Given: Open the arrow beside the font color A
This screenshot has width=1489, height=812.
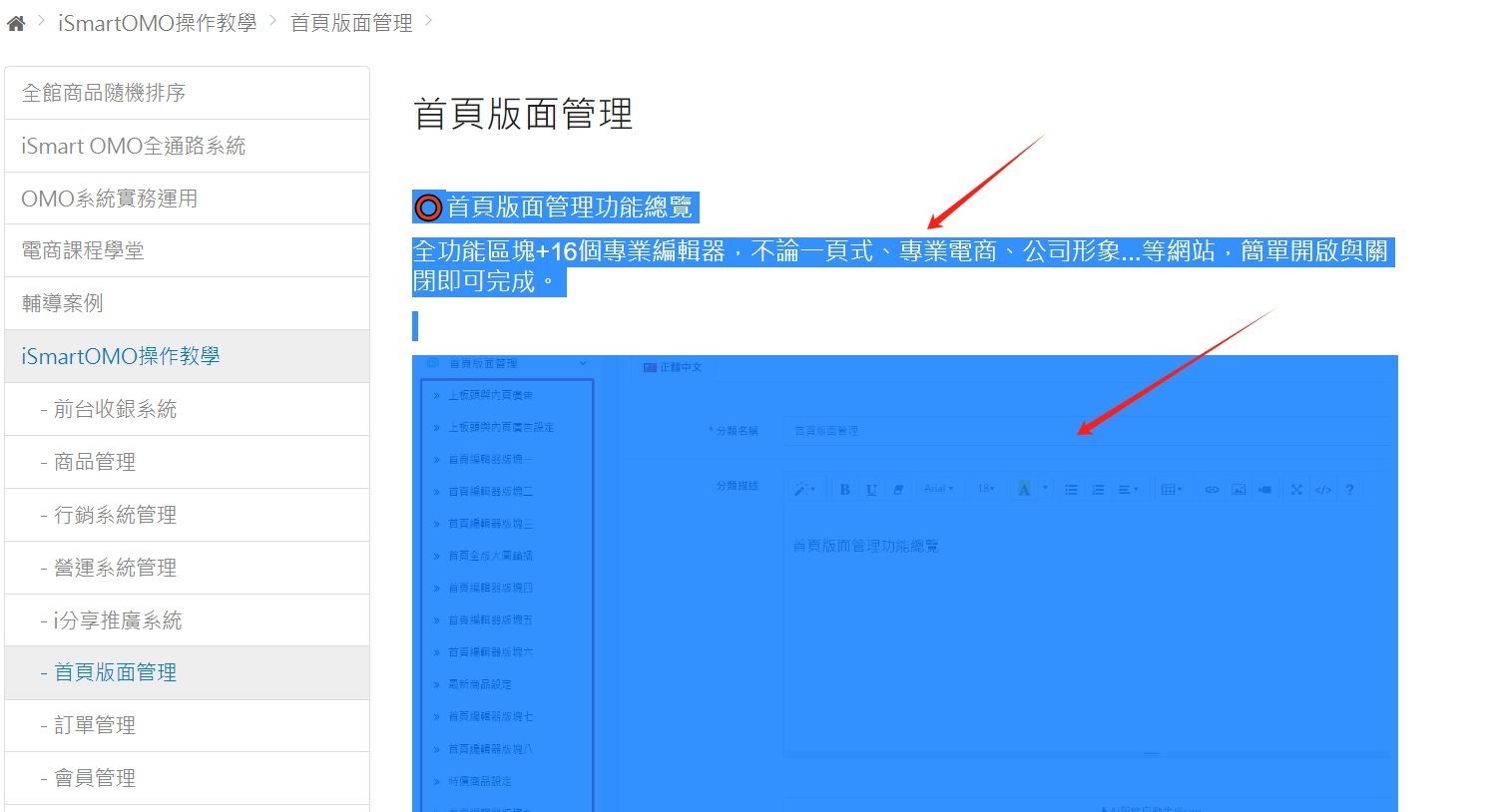Looking at the screenshot, I should tap(1045, 489).
